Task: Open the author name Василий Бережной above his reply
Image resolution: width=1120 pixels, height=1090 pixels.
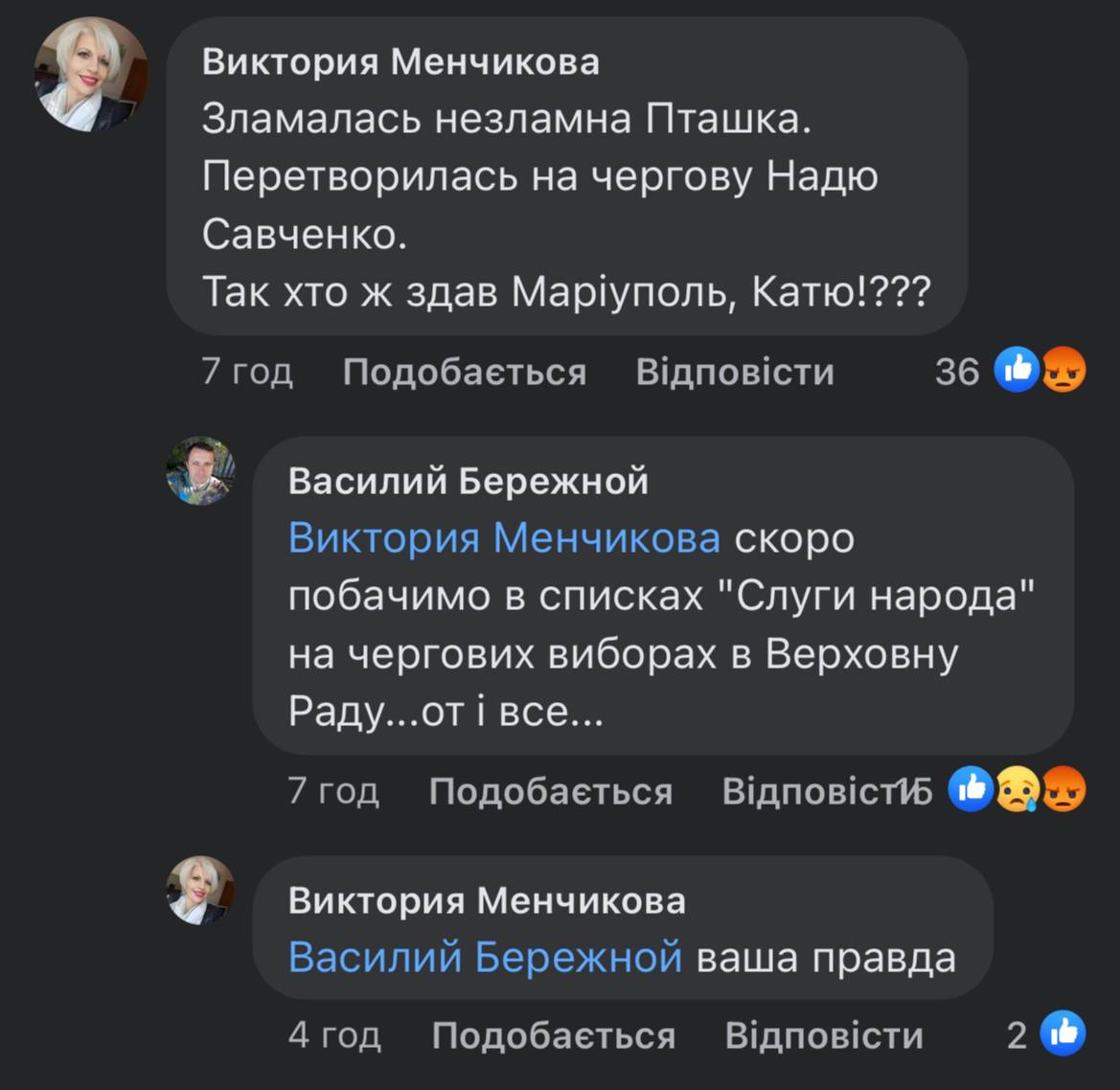Action: [x=468, y=481]
